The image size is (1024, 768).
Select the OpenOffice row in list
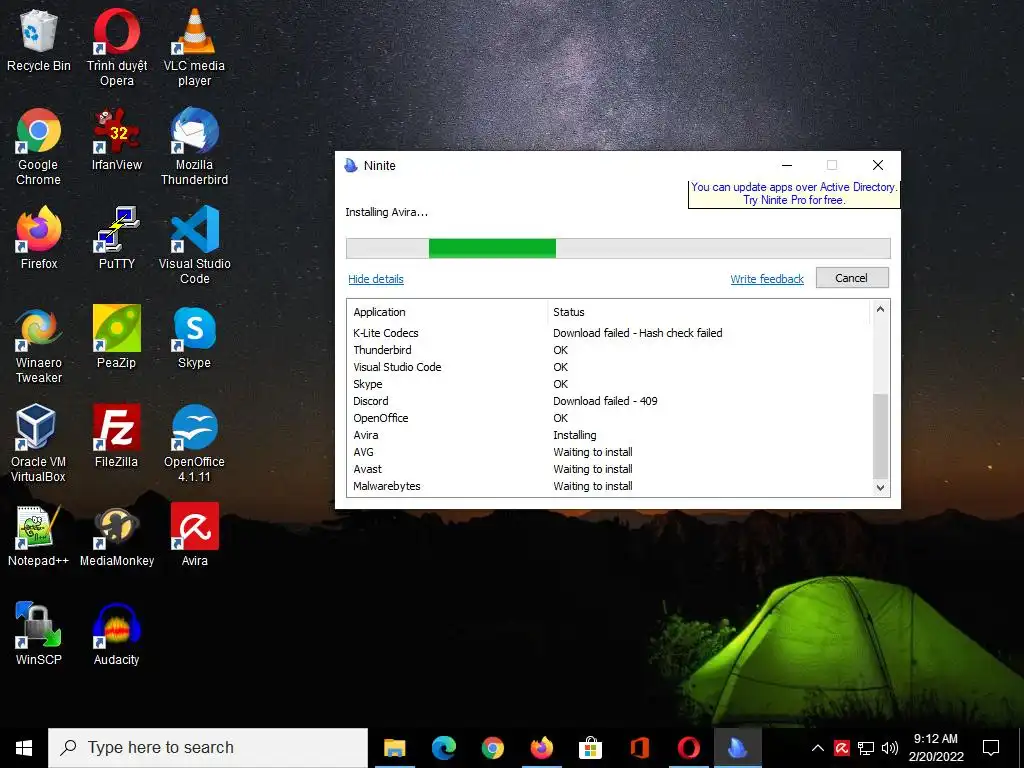[610, 418]
